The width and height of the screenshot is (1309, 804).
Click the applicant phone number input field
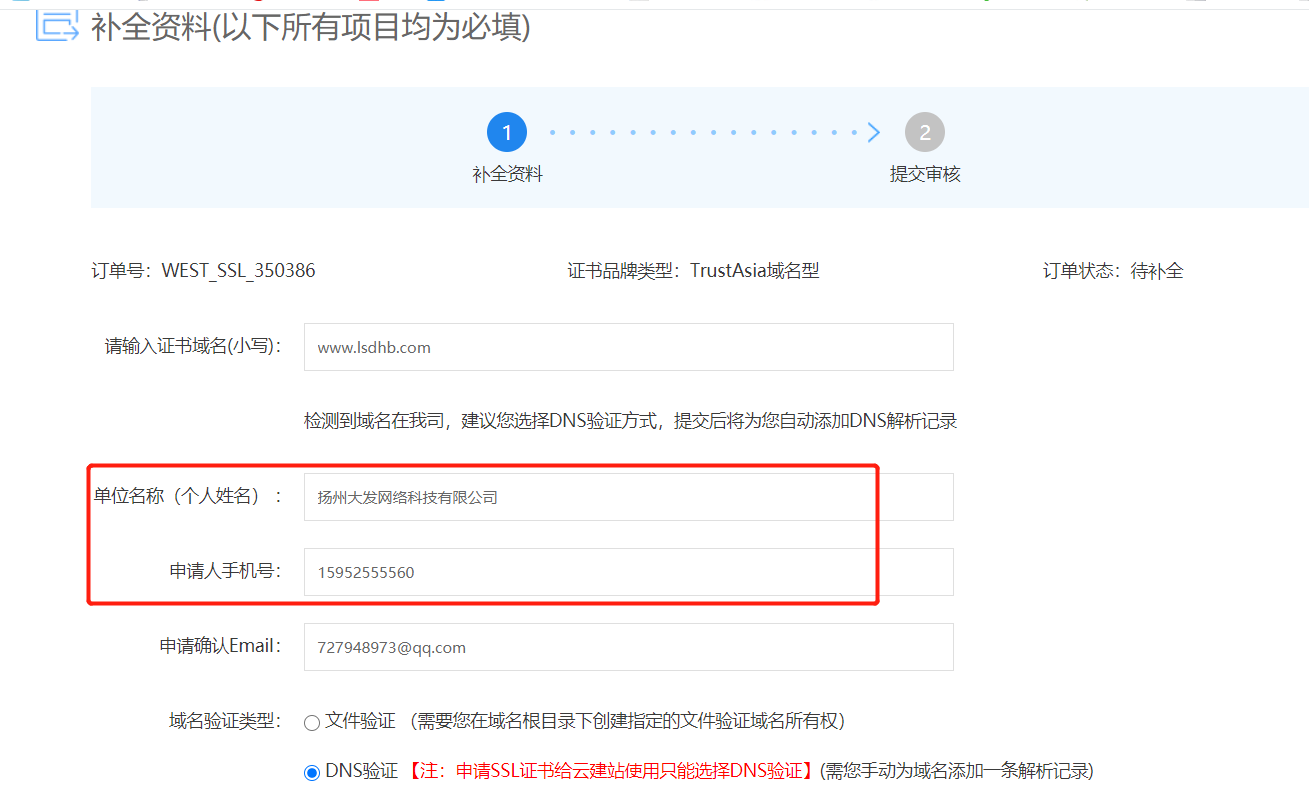click(x=628, y=571)
